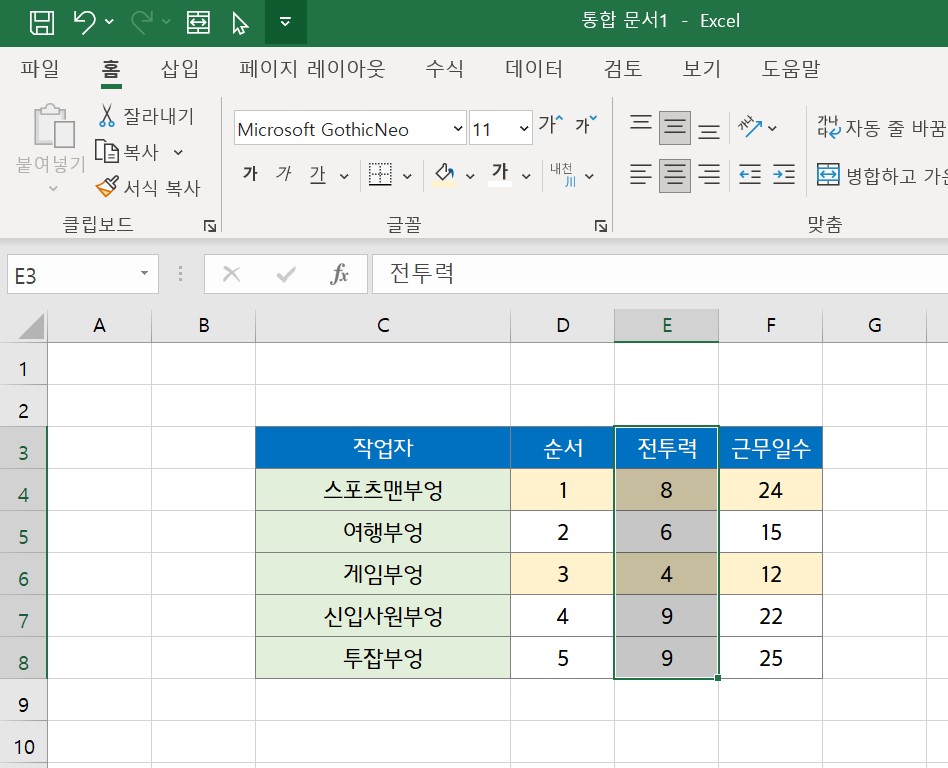Screen dimensions: 948x768
Task: Click the Save icon in quick access toolbar
Action: [x=42, y=22]
